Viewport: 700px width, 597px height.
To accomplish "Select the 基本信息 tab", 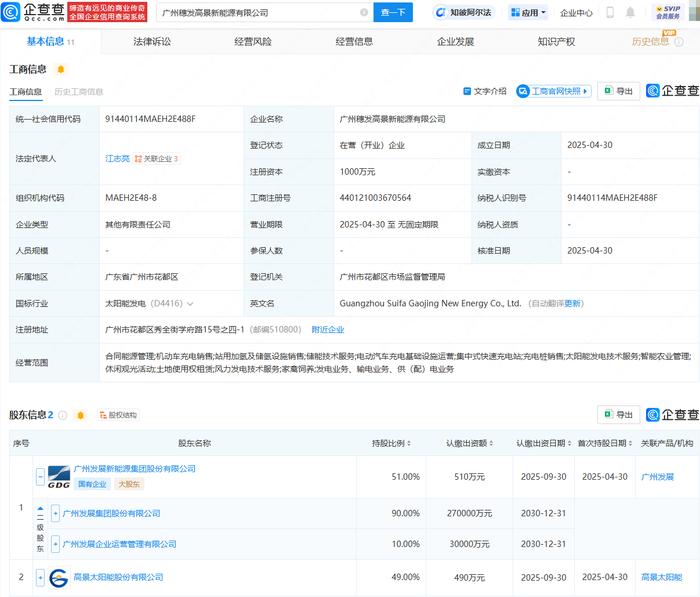I will [50, 42].
